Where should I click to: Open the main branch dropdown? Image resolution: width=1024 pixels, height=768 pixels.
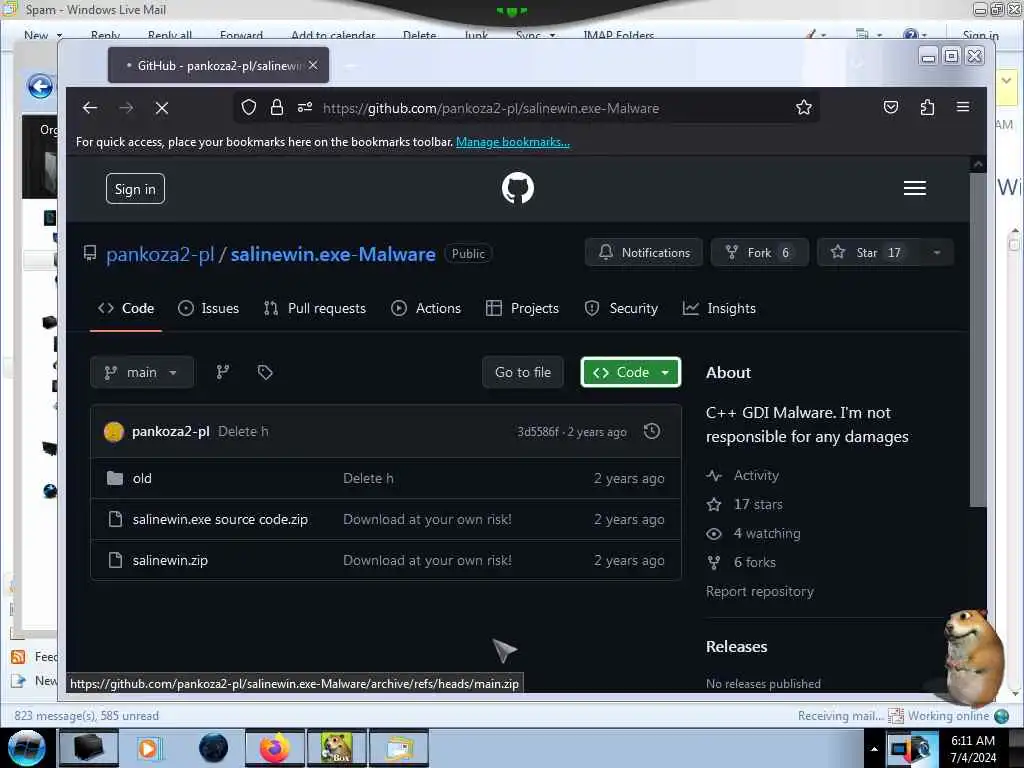click(x=142, y=372)
